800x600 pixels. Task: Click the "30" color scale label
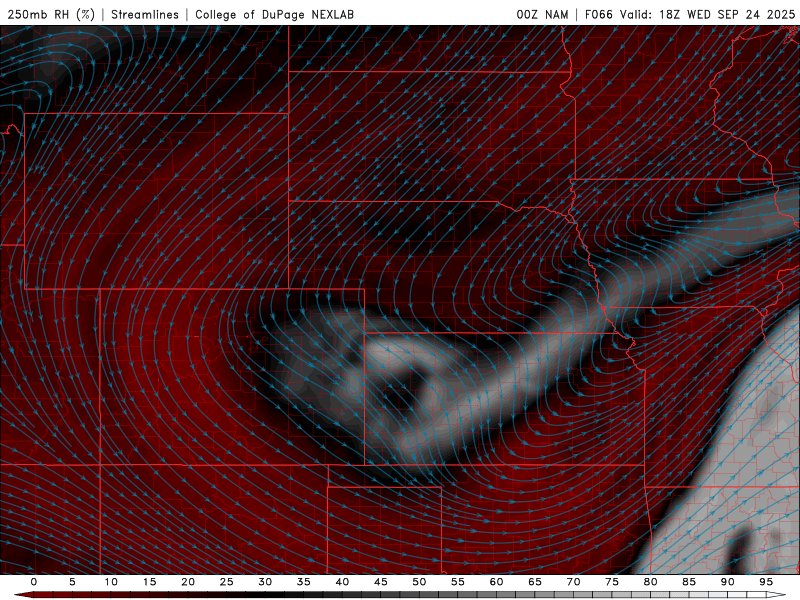click(265, 582)
